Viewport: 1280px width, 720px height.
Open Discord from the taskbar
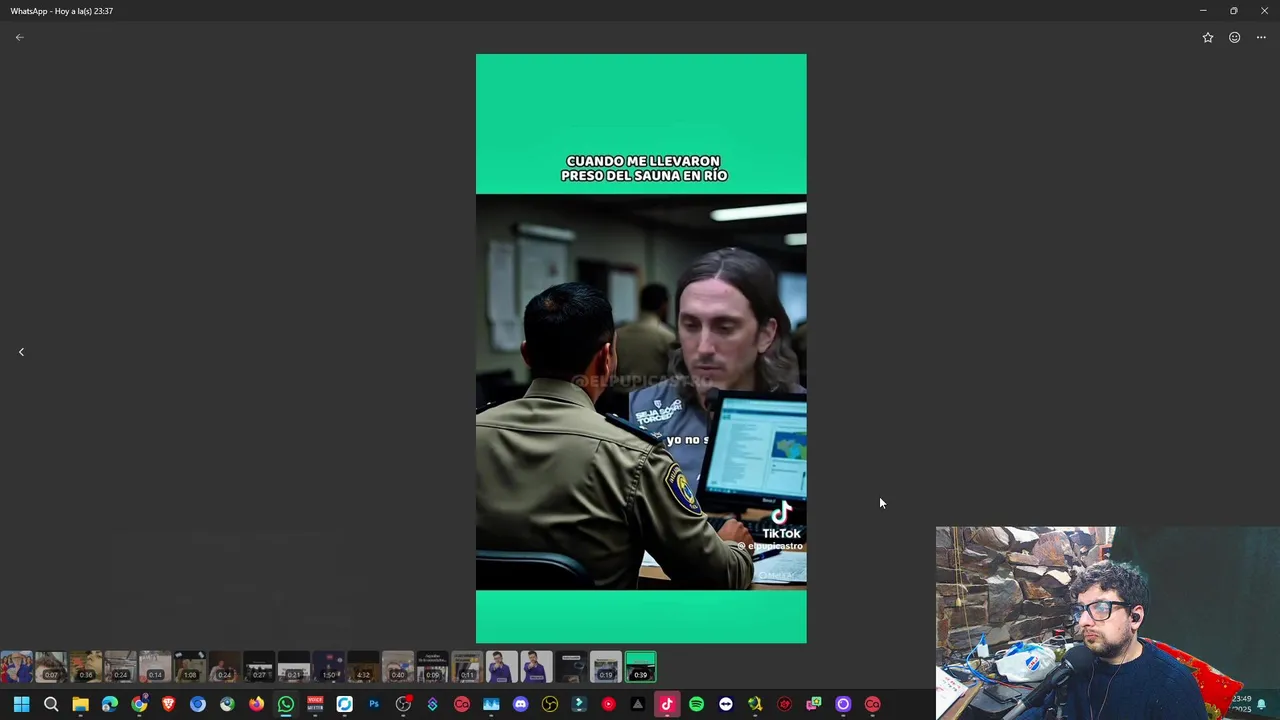(x=520, y=704)
